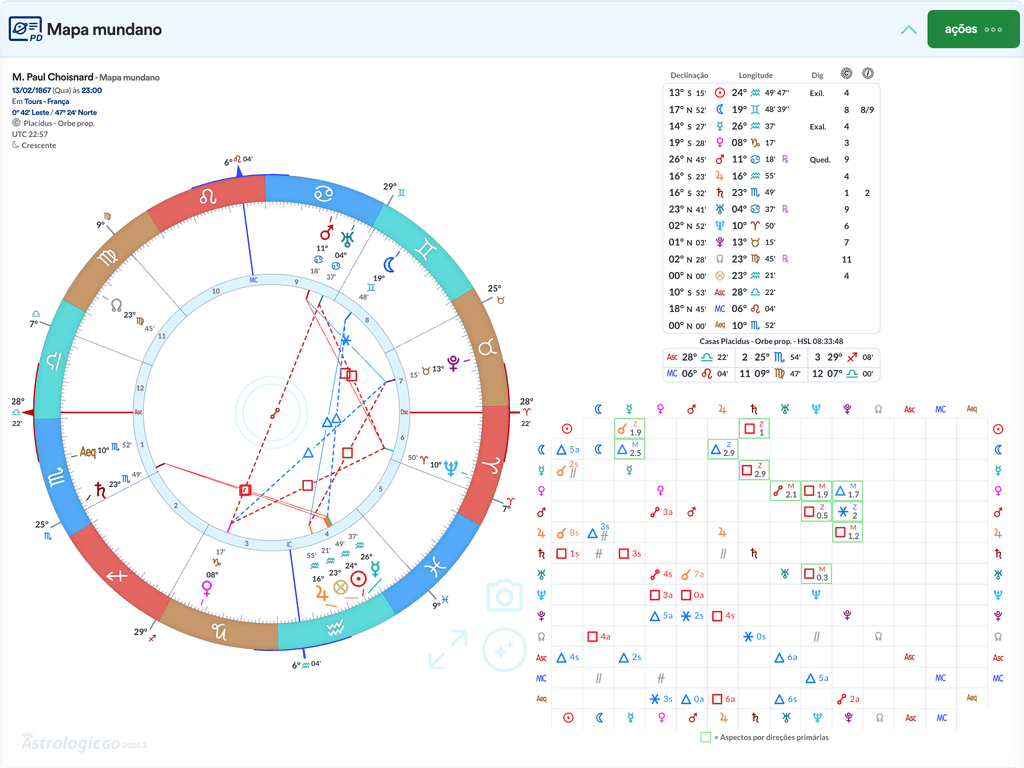Viewport: 1024px width, 768px height.
Task: Click the Casas Placidus HSL 08:33:48 heading
Action: coord(771,341)
